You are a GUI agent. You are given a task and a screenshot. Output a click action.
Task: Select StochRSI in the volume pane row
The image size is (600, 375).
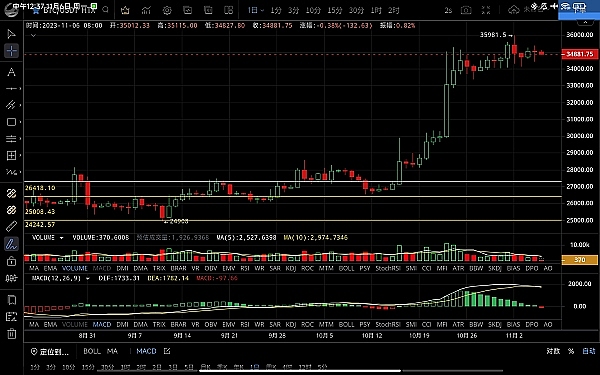click(x=388, y=268)
